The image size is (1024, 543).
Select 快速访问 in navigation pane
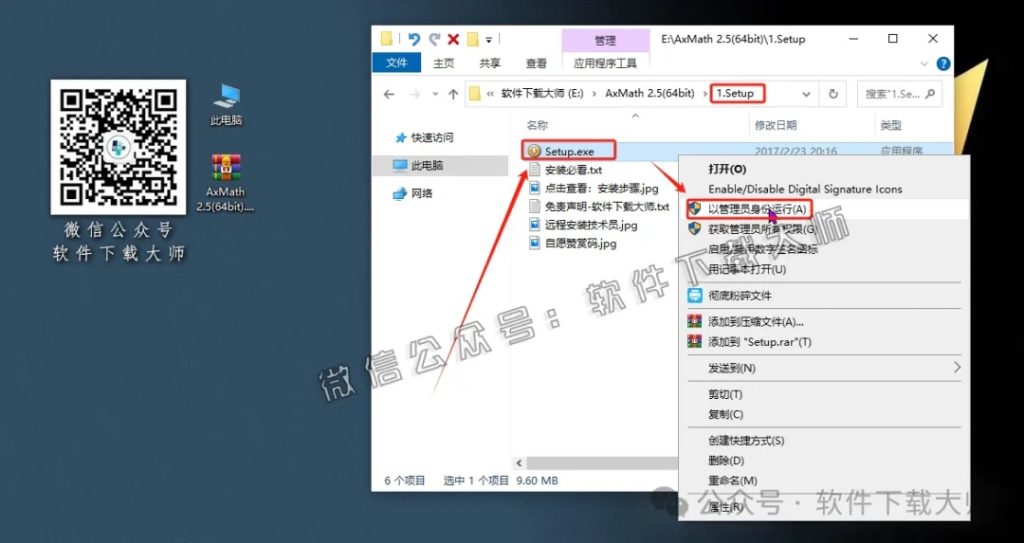pos(432,138)
